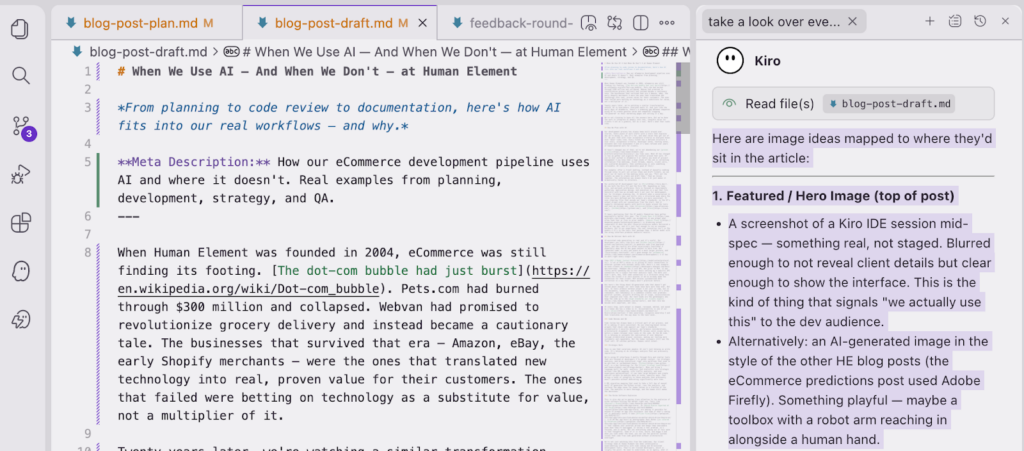1024x451 pixels.
Task: Click the feedback-round- tab file icon
Action: click(x=455, y=23)
